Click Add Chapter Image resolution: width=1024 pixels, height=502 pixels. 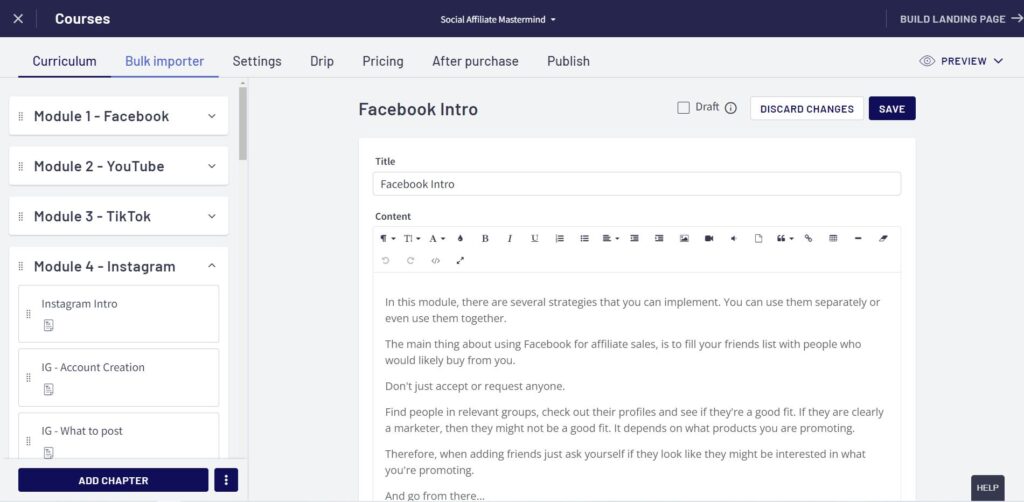(x=113, y=480)
